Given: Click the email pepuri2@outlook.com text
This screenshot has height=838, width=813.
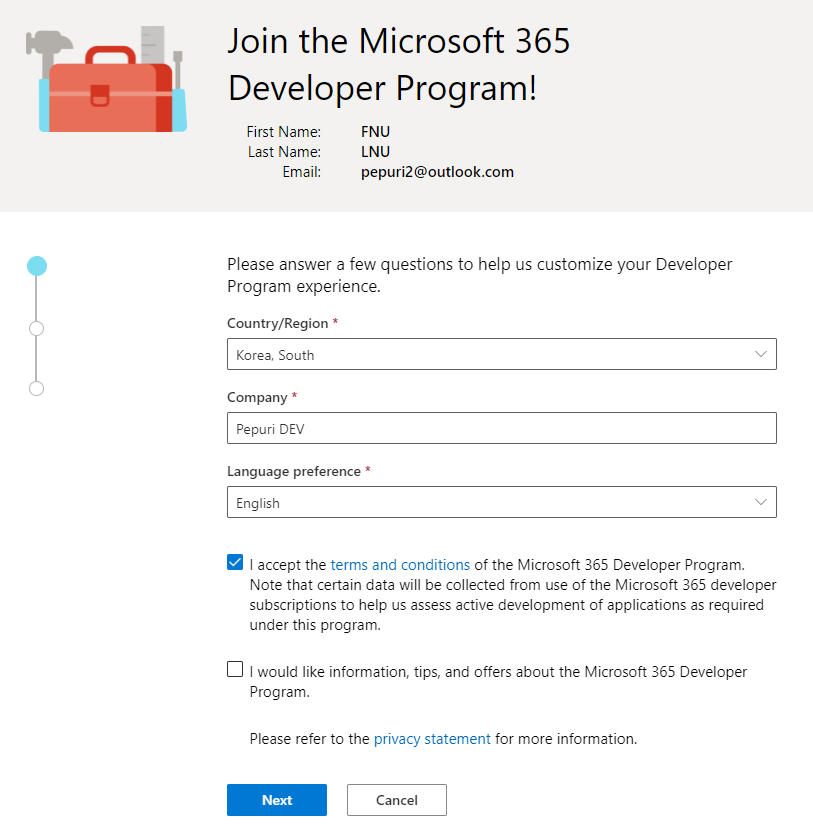Looking at the screenshot, I should click(437, 172).
